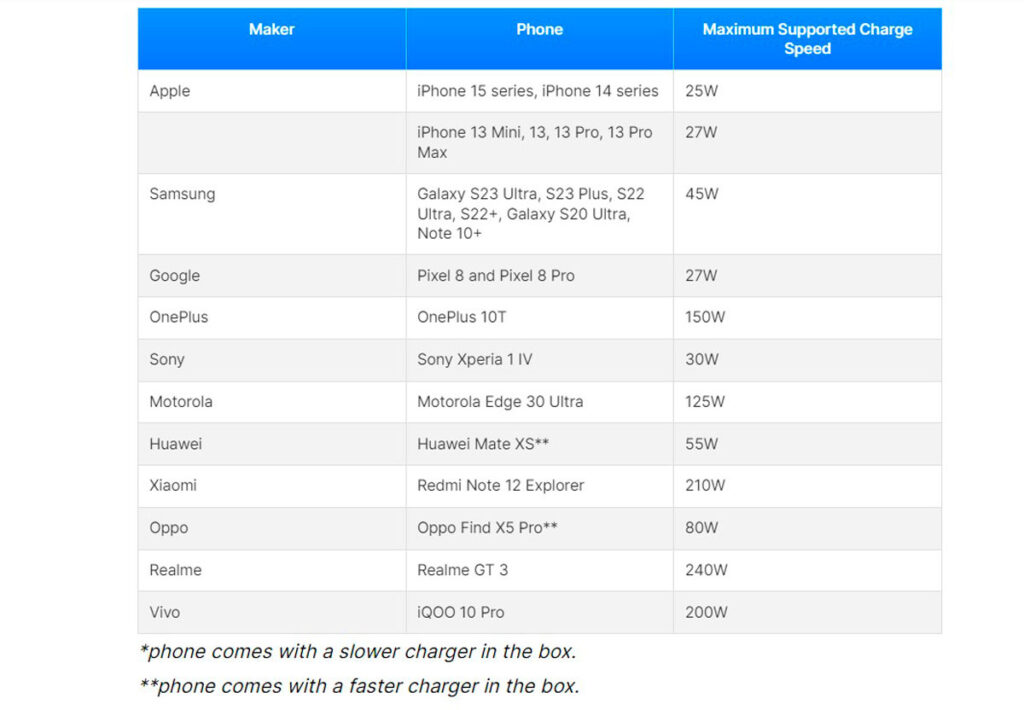Click the Oppo Find X5 Pro cell

(x=487, y=528)
